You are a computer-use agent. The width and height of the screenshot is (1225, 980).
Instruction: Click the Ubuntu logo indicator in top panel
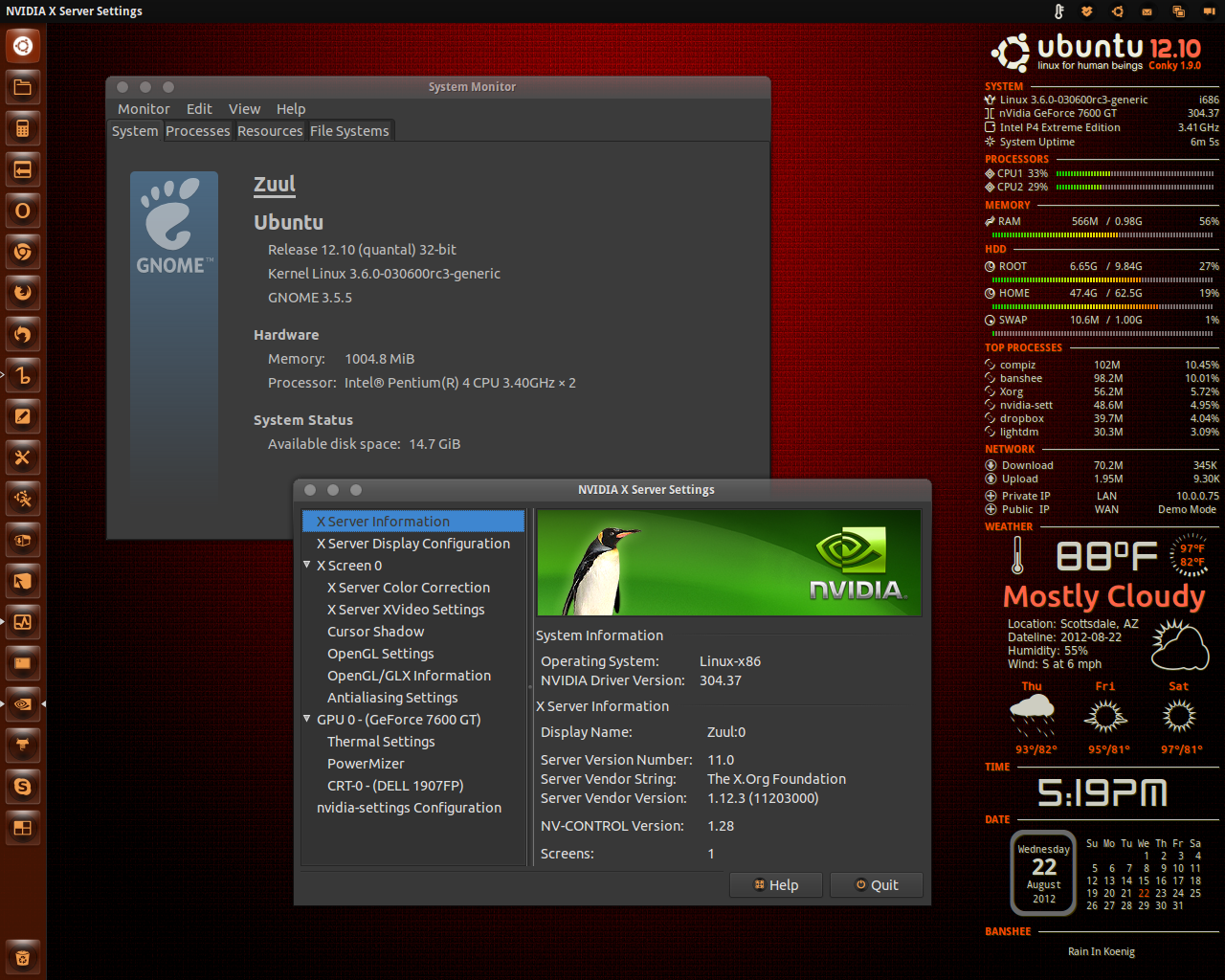tap(1117, 11)
